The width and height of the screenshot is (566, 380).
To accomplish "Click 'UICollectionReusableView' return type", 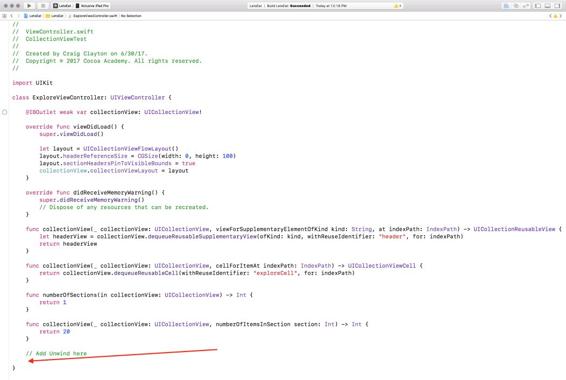I will pyautogui.click(x=514, y=229).
